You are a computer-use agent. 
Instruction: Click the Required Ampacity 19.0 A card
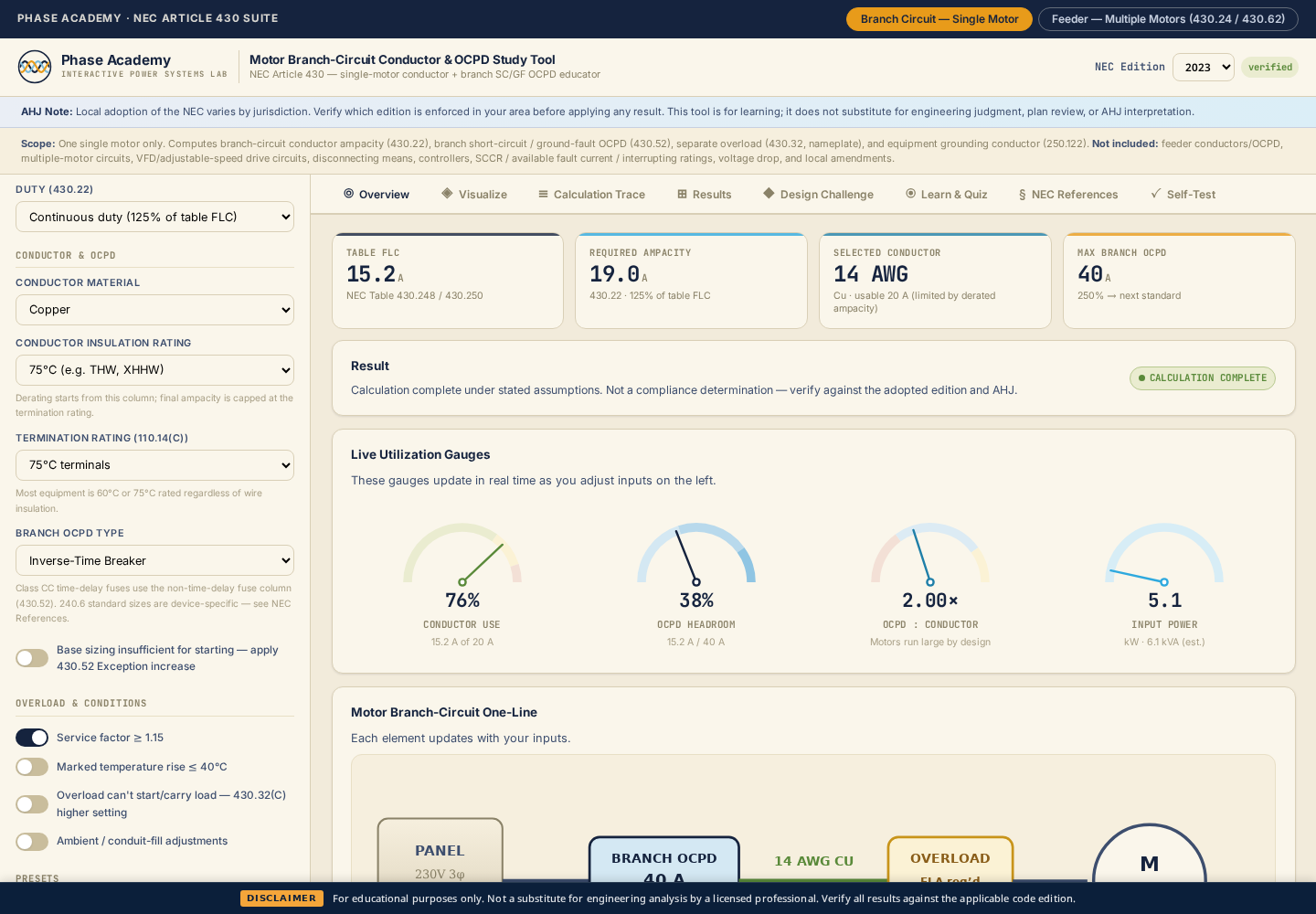tap(691, 281)
